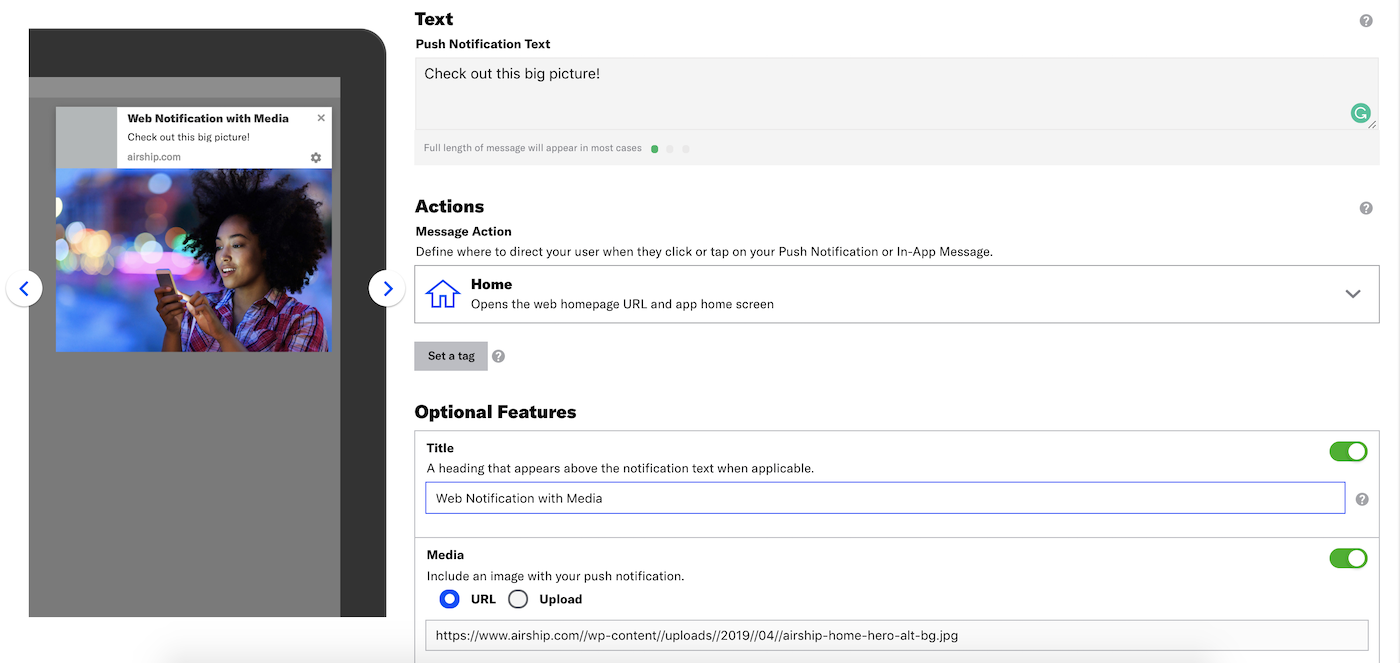1400x663 pixels.
Task: Click the Set a tag button
Action: pos(451,356)
